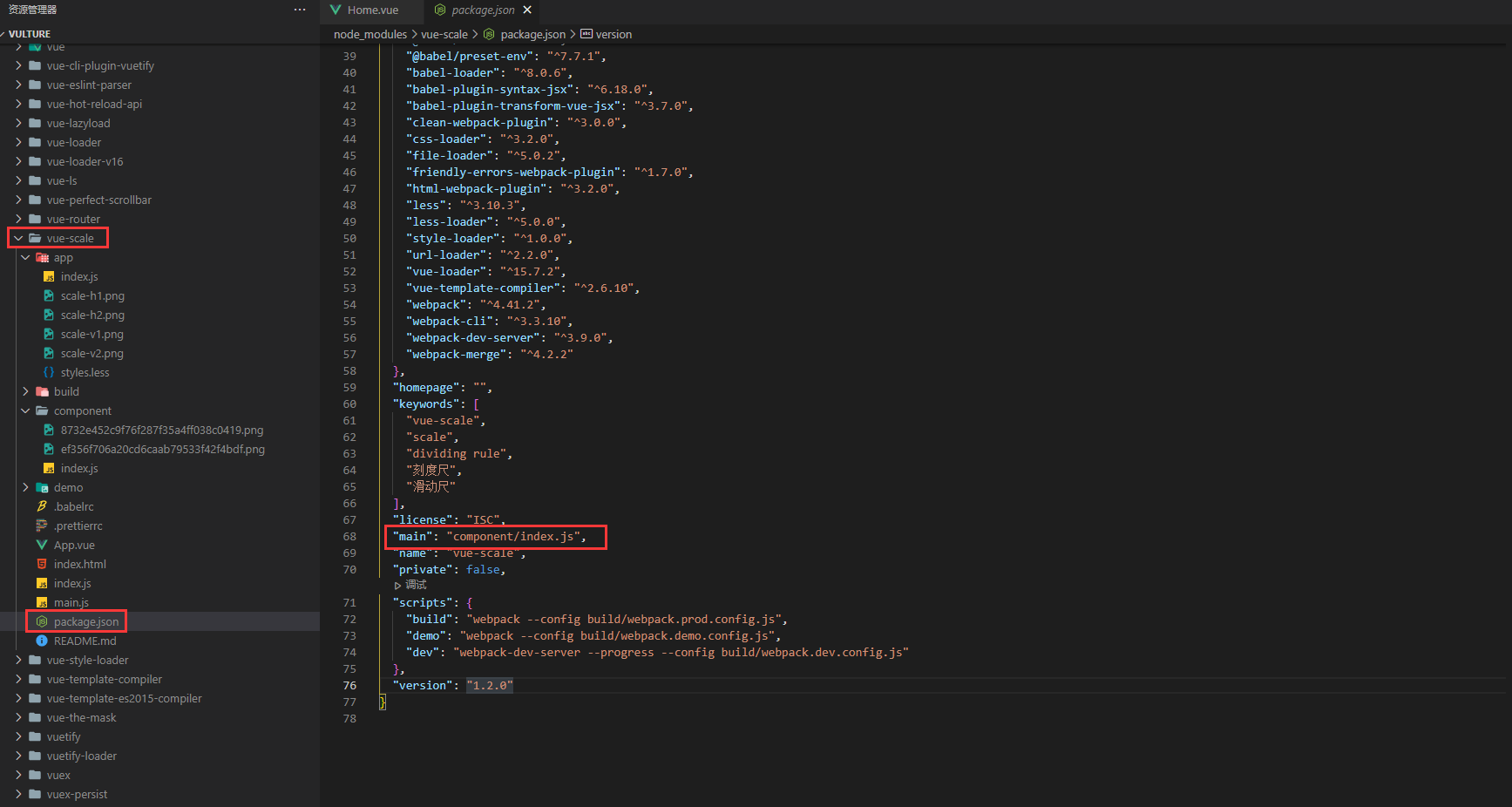Collapse the component folder chevron
The height and width of the screenshot is (807, 1512).
click(x=26, y=410)
